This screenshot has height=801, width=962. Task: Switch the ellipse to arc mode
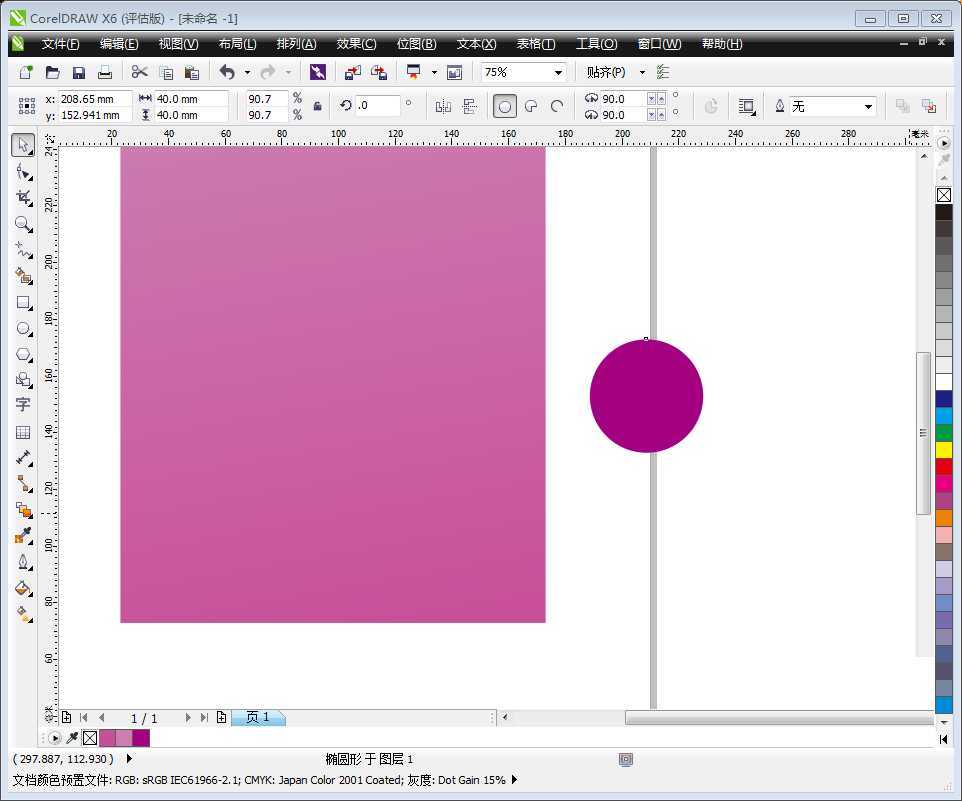[x=557, y=106]
